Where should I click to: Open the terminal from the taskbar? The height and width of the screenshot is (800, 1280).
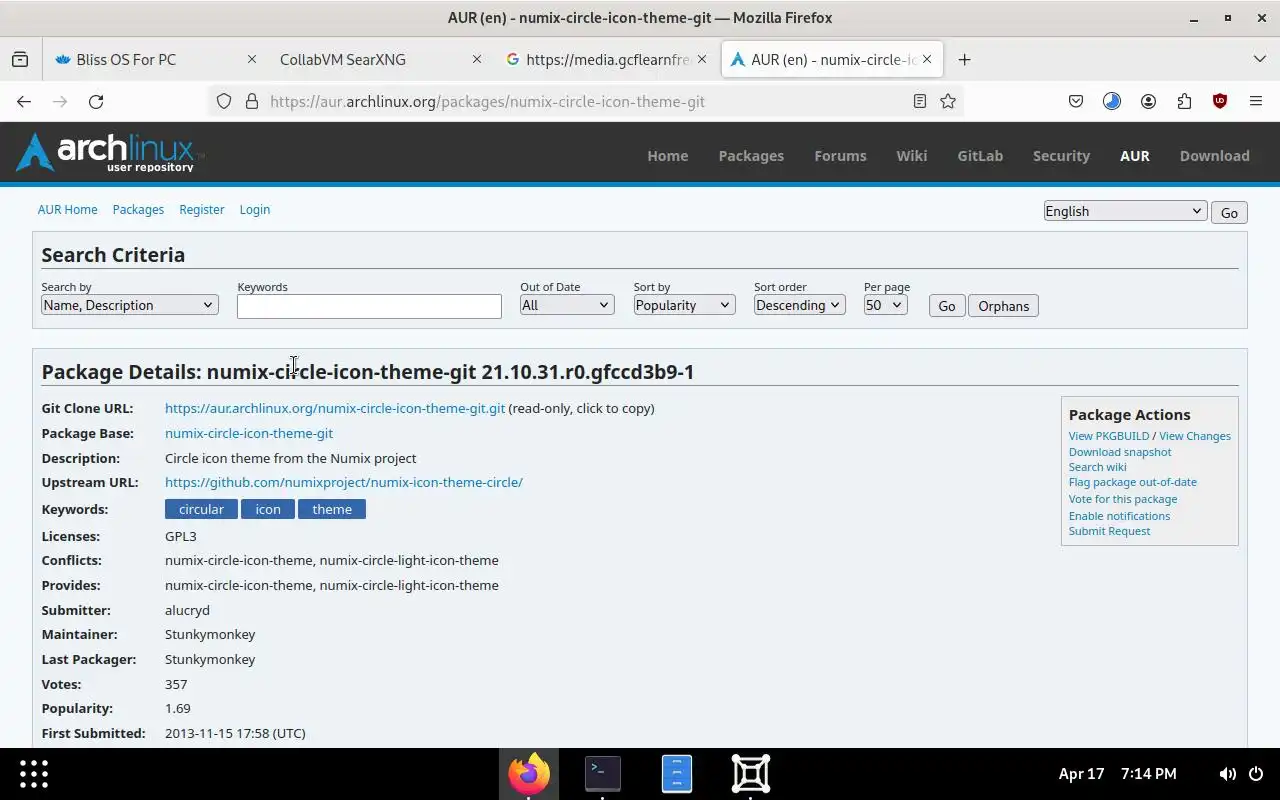click(603, 773)
